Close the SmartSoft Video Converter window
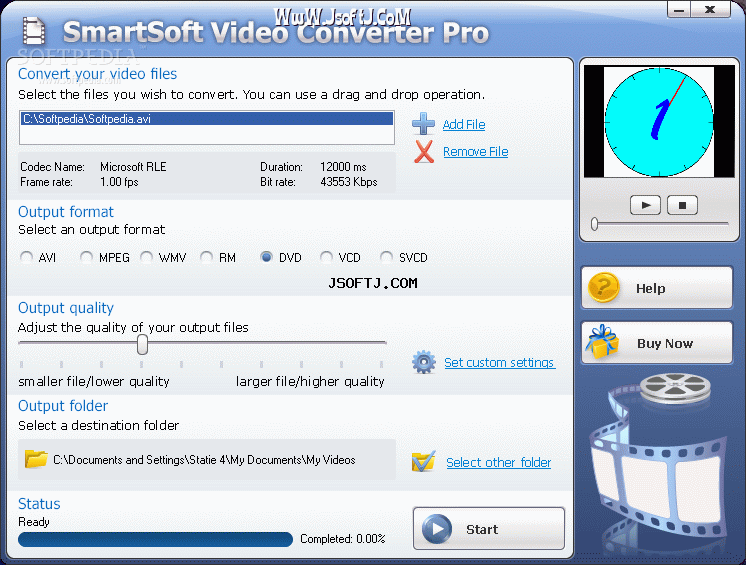746x565 pixels. pos(710,10)
